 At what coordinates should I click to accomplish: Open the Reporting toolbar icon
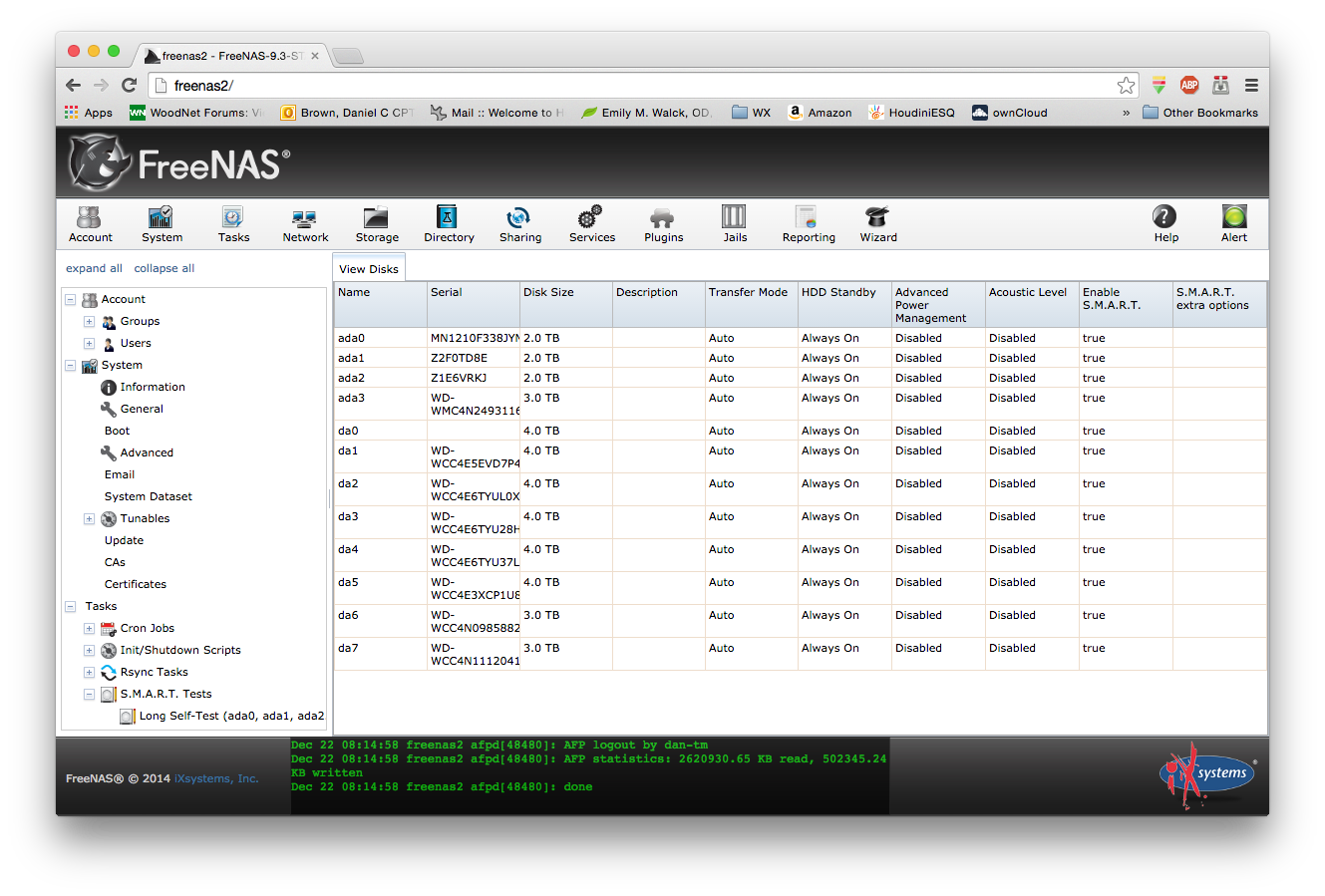[809, 223]
